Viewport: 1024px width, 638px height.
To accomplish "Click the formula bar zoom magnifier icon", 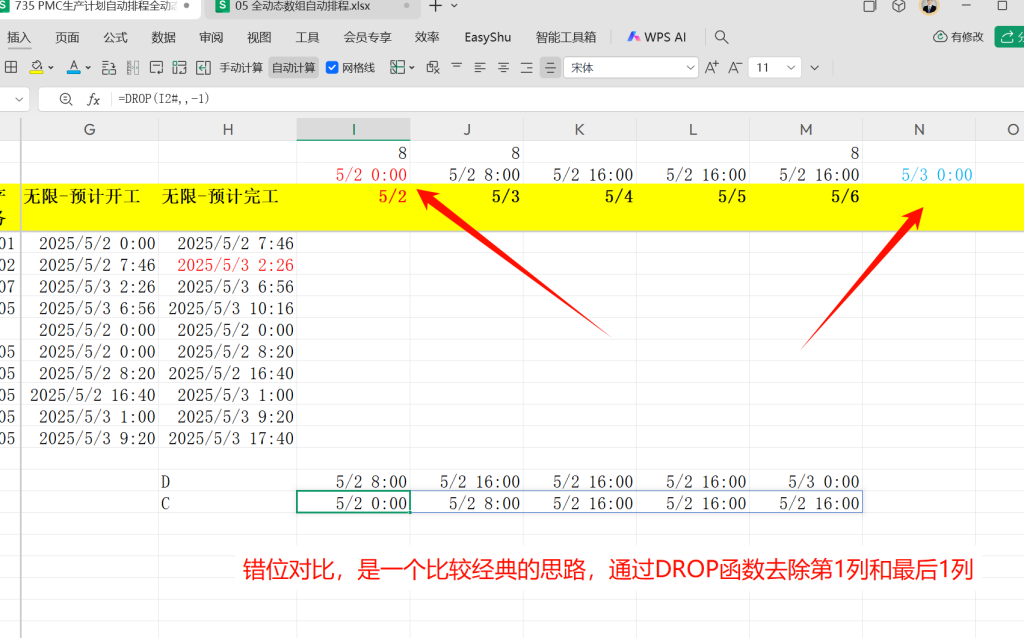I will pyautogui.click(x=65, y=99).
